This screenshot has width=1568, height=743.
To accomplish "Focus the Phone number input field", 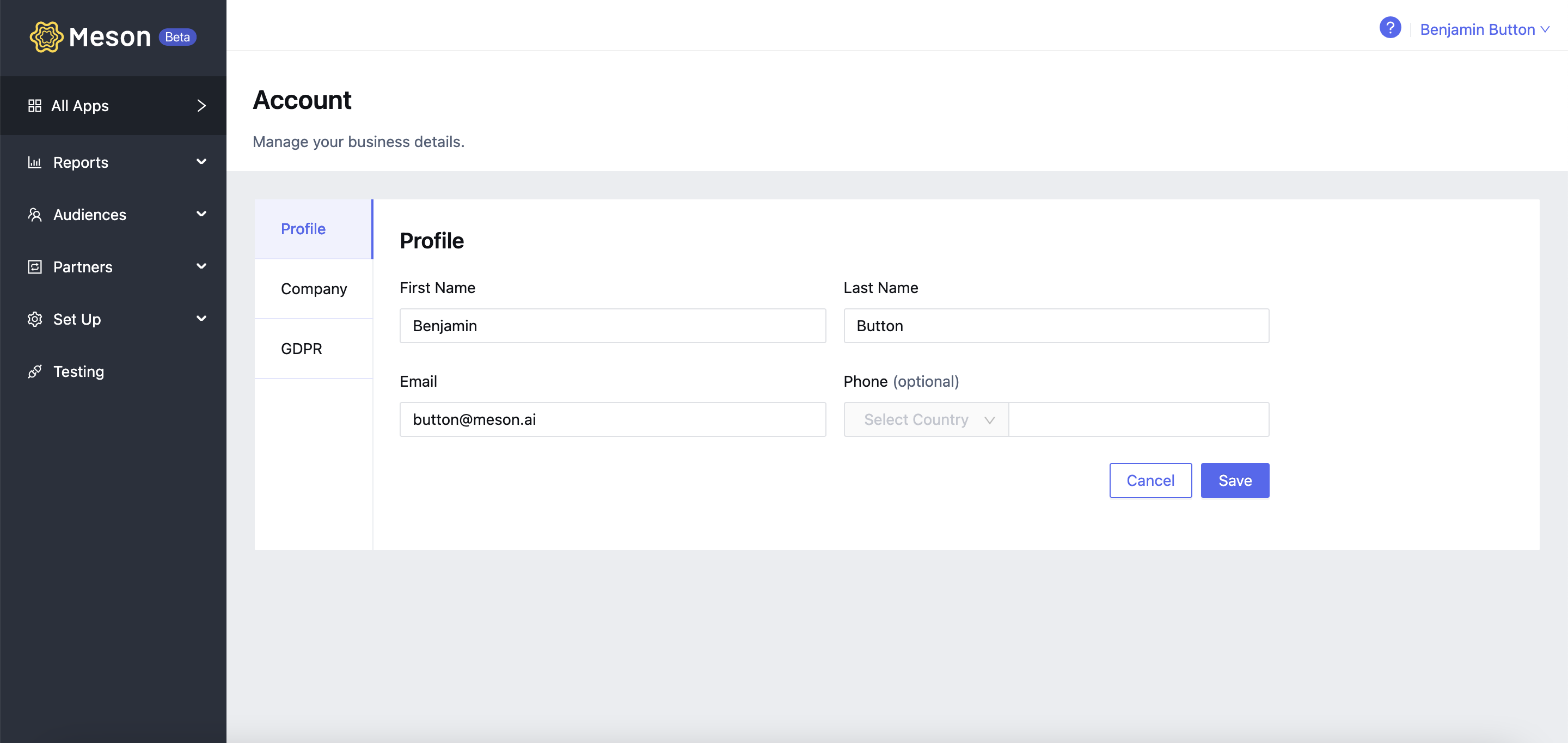I will coord(1139,419).
